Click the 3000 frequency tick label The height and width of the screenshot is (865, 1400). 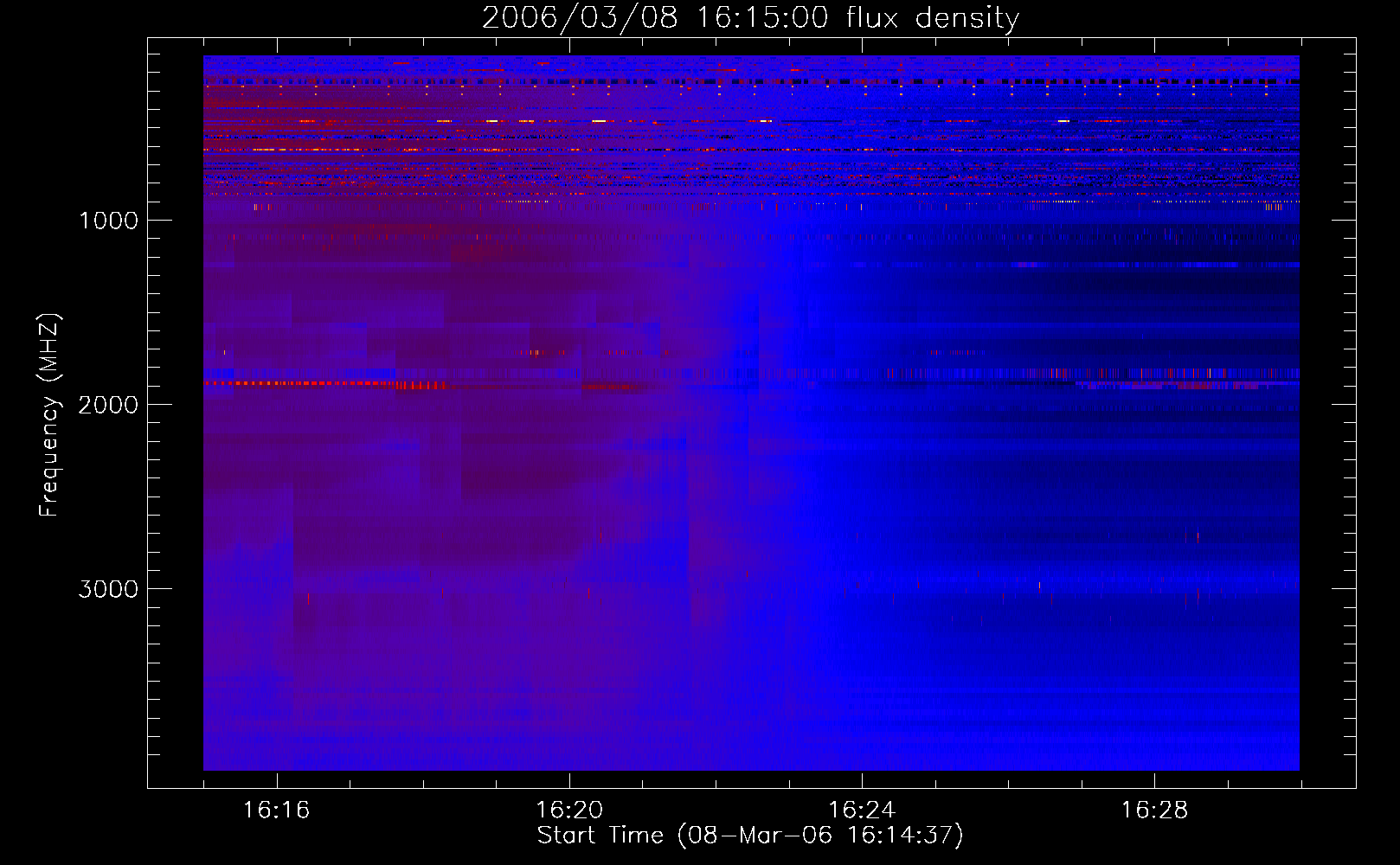point(108,589)
